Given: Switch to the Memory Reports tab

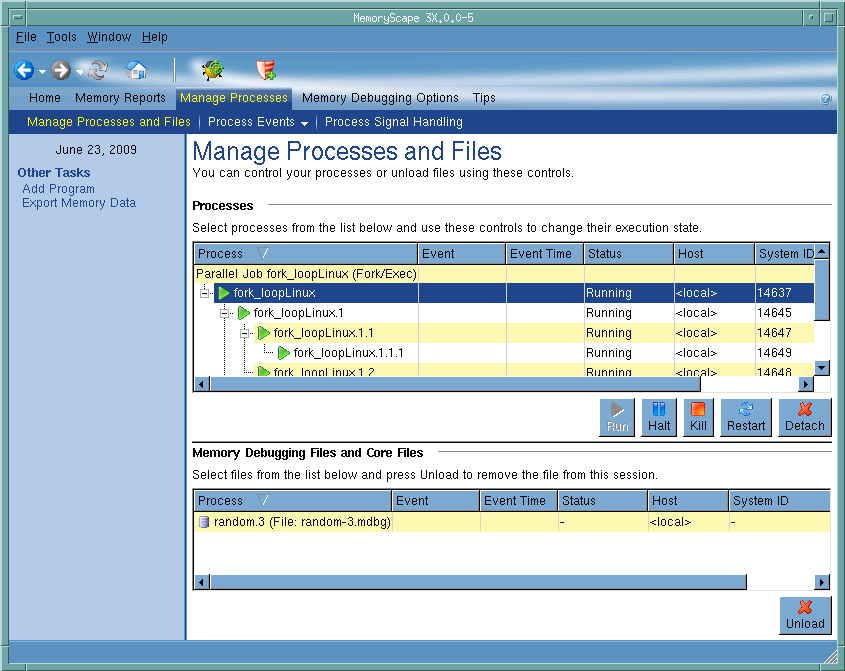Looking at the screenshot, I should [120, 98].
